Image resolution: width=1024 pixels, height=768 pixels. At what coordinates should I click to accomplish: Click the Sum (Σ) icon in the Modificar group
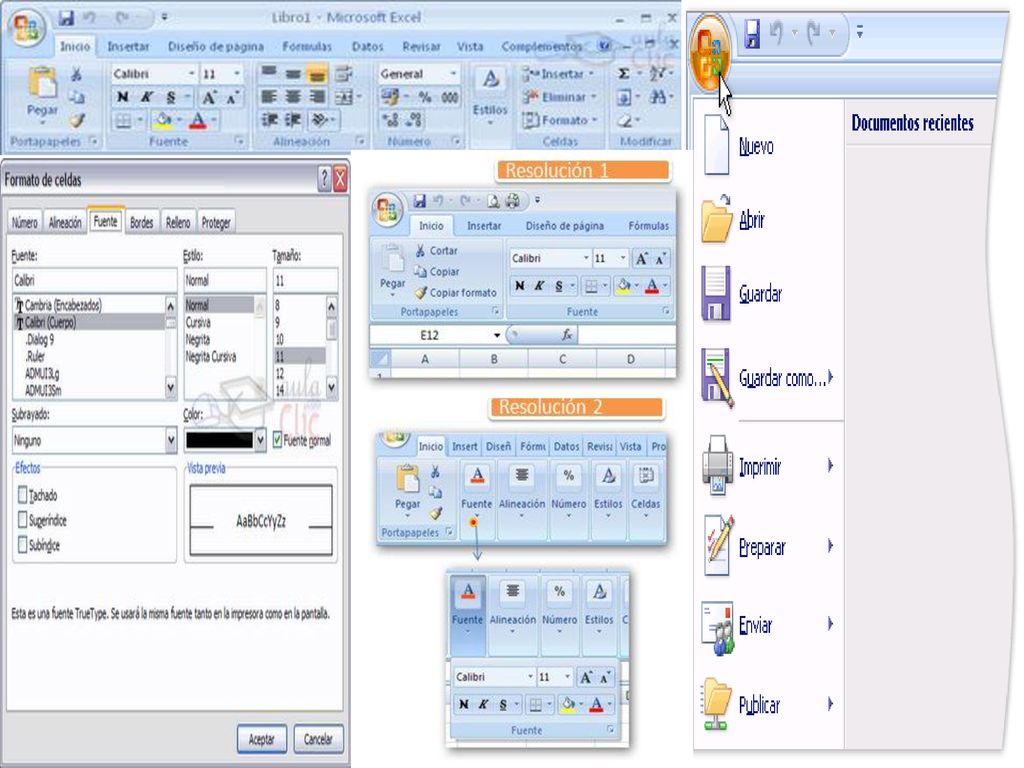[624, 74]
